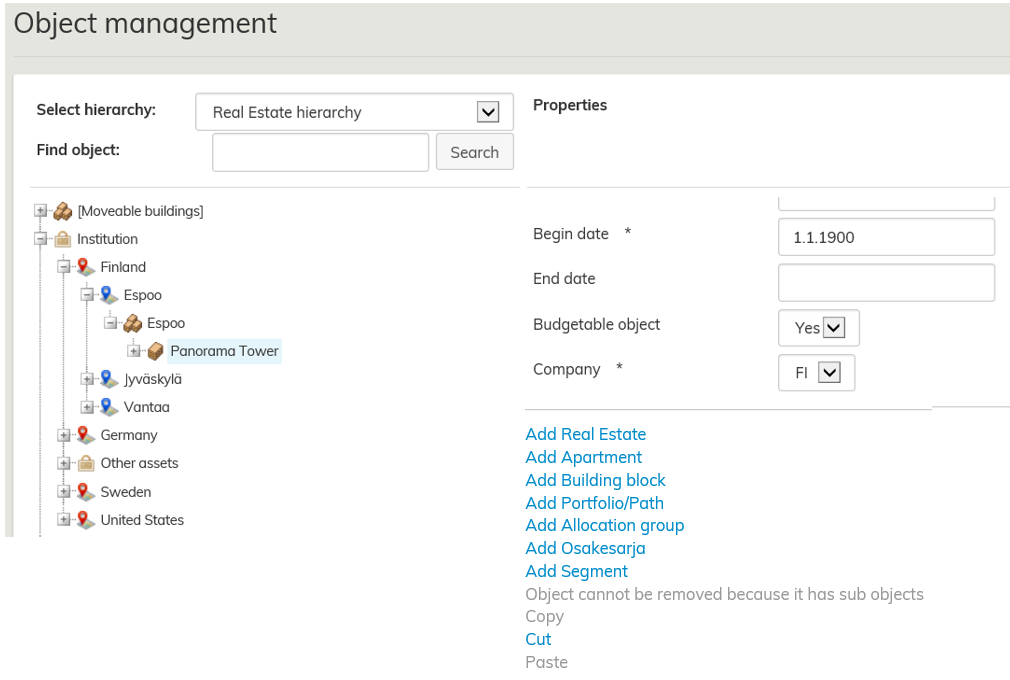Click the red map pin icon beside Finland
1010x680 pixels.
tap(85, 267)
